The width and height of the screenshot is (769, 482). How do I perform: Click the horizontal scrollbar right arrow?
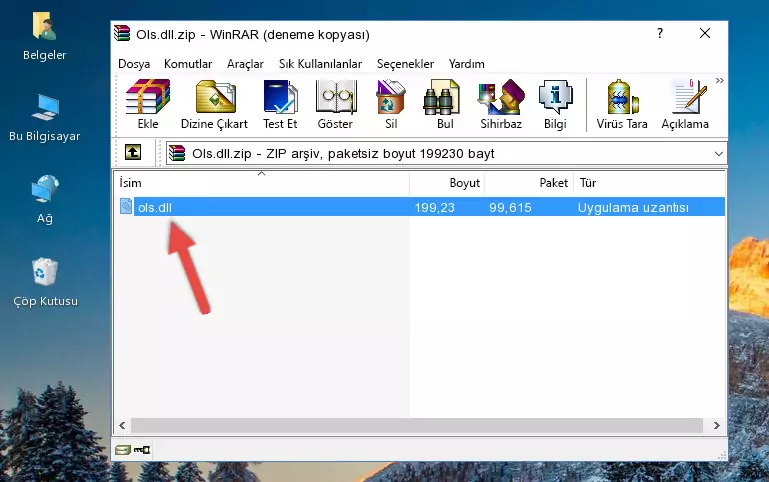pyautogui.click(x=717, y=425)
